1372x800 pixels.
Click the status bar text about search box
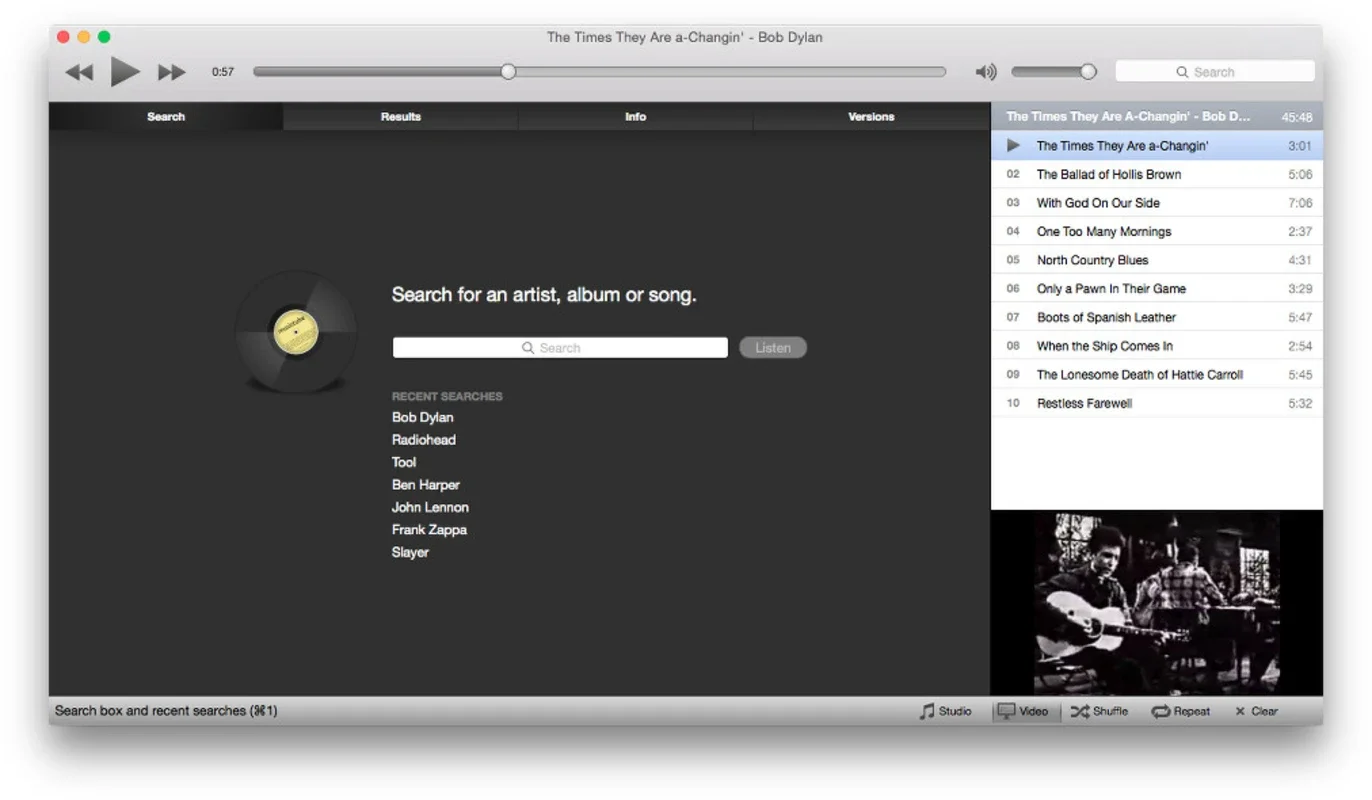166,711
